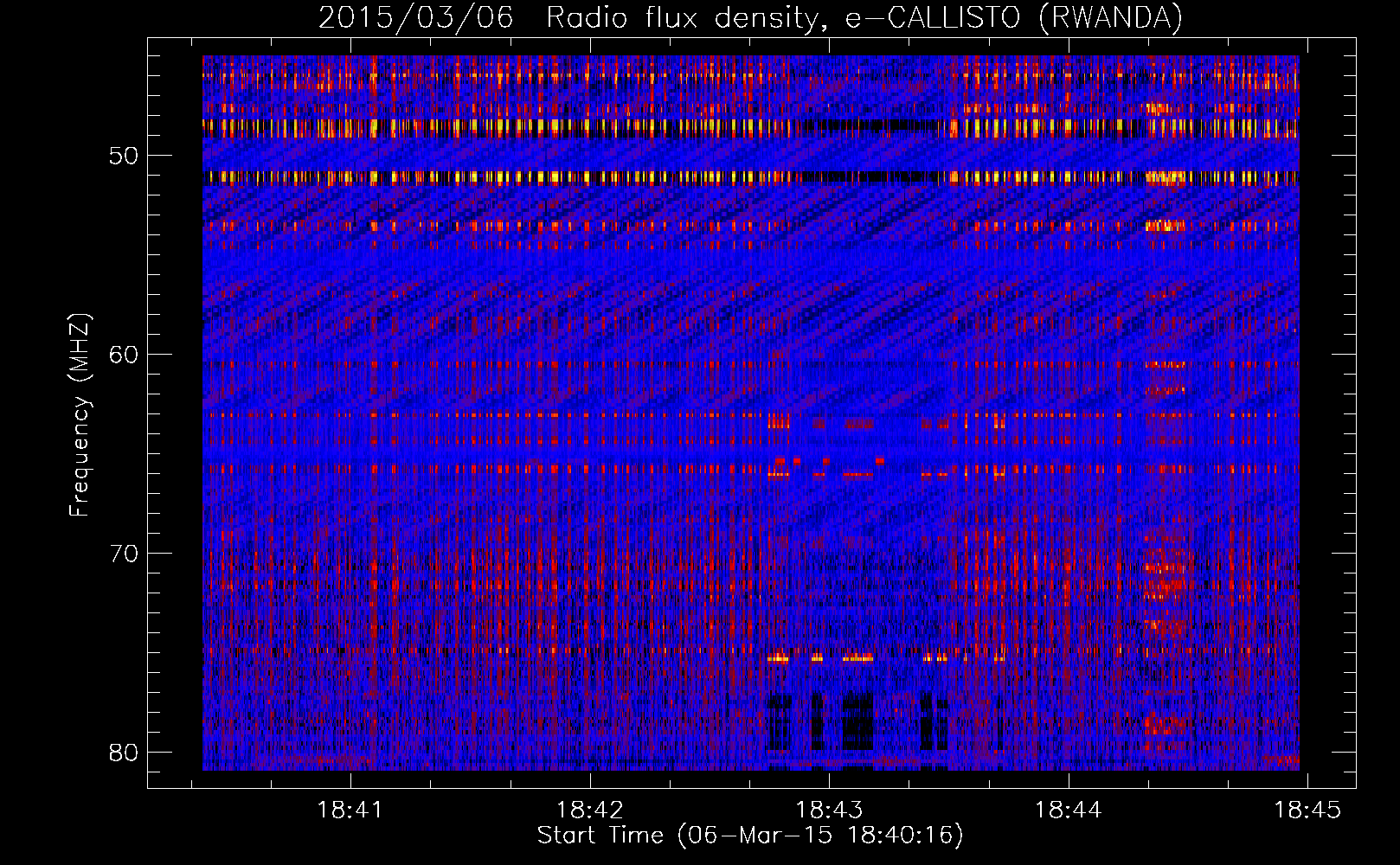Click the 80 MHz frequency tick label
This screenshot has height=865, width=1400.
point(124,753)
